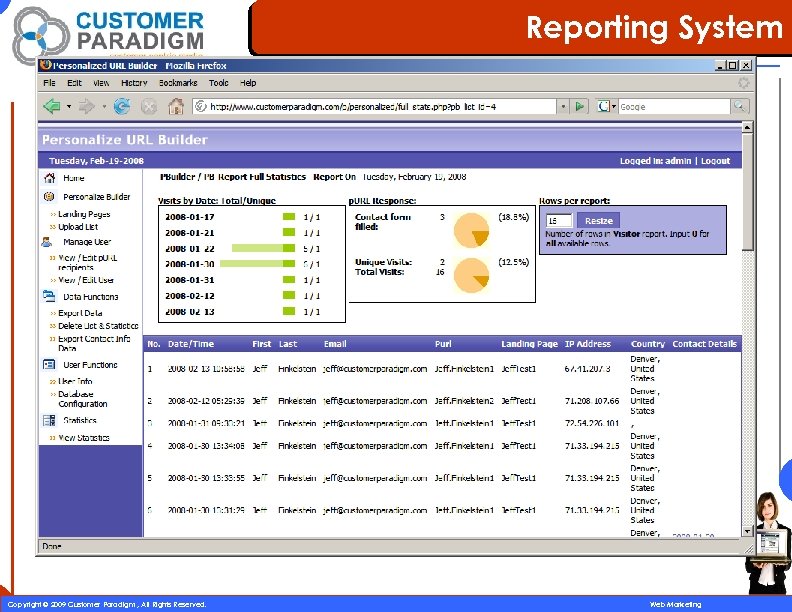Open the Landing Pages sidebar link
This screenshot has height=612, width=792.
tap(84, 214)
